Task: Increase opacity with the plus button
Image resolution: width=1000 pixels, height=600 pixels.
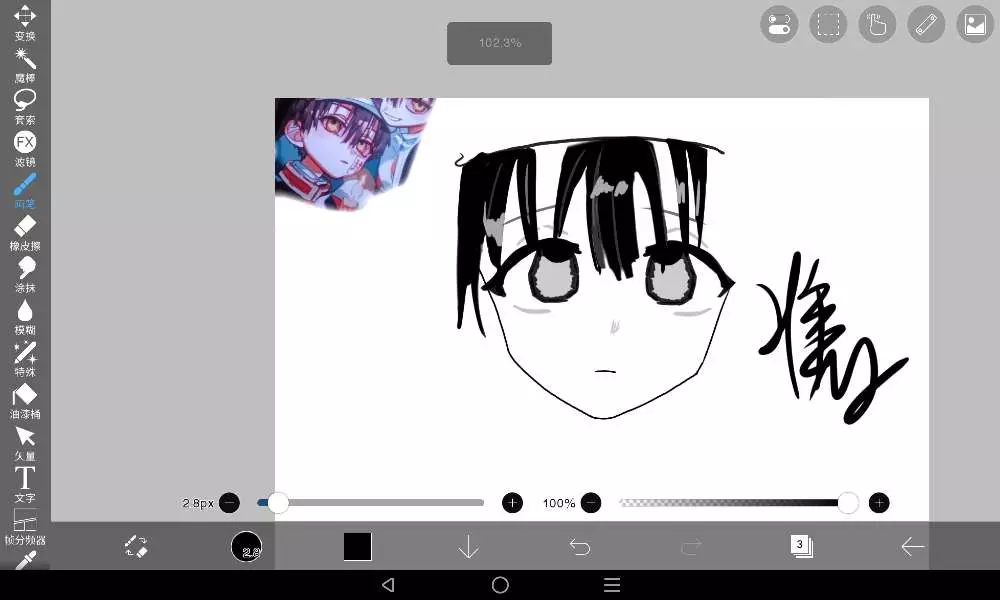Action: pos(879,503)
